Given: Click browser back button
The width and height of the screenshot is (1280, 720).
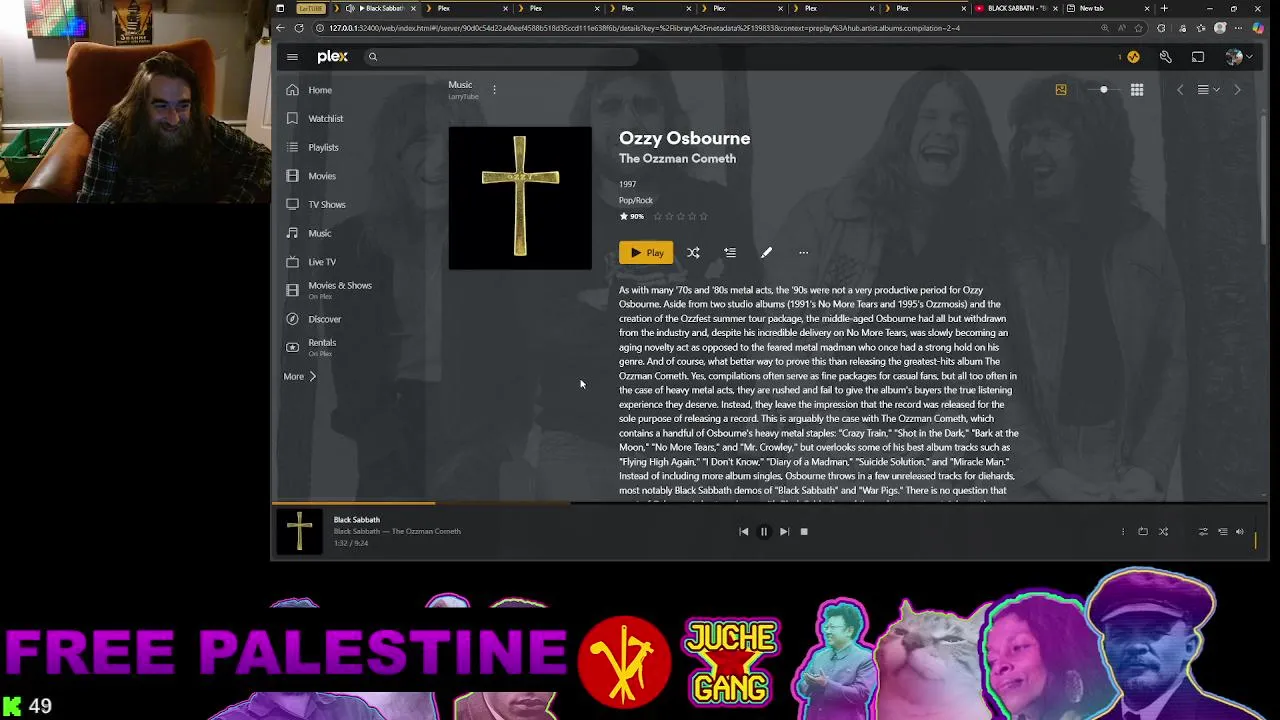Looking at the screenshot, I should pyautogui.click(x=281, y=28).
